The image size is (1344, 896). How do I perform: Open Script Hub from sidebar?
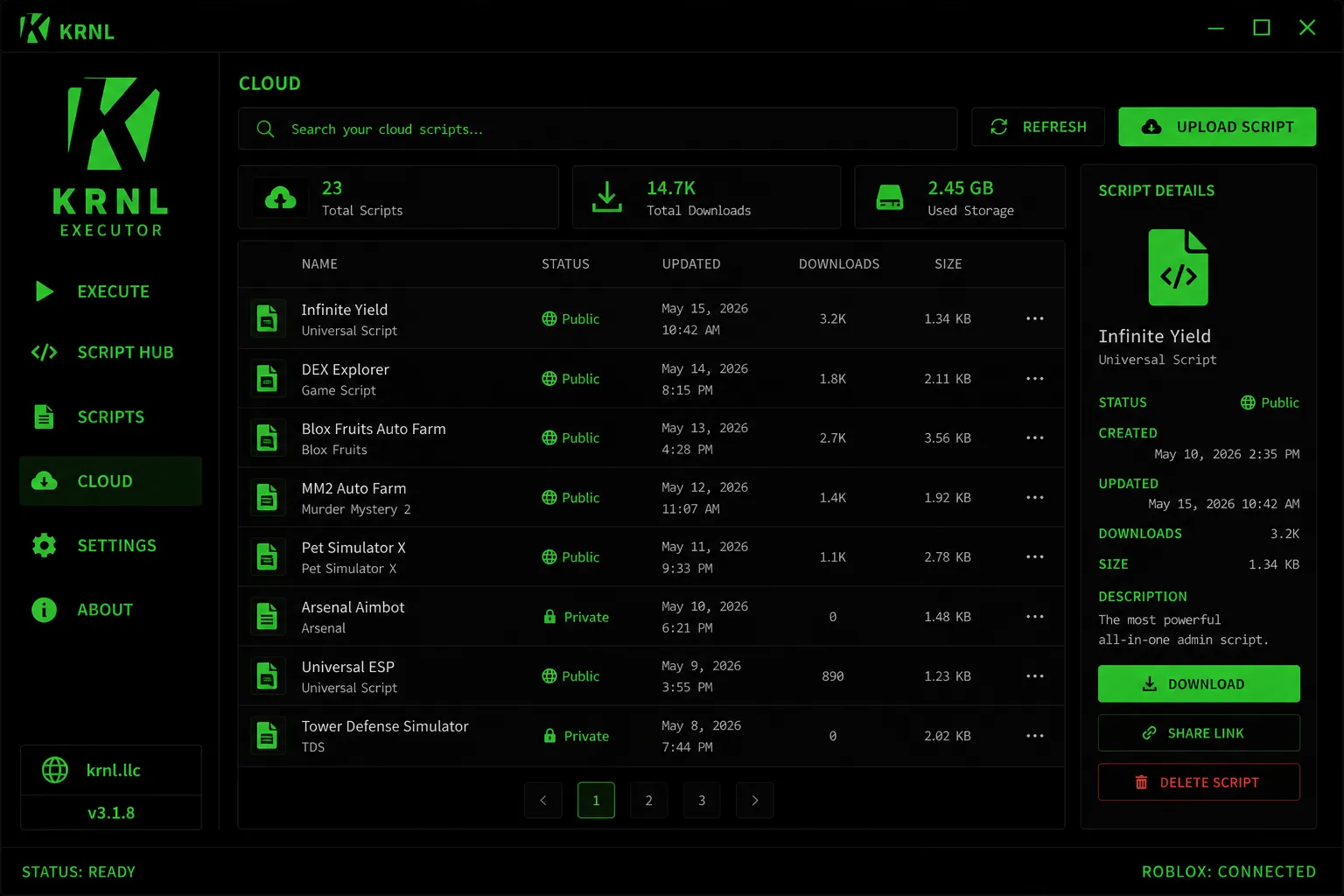110,353
